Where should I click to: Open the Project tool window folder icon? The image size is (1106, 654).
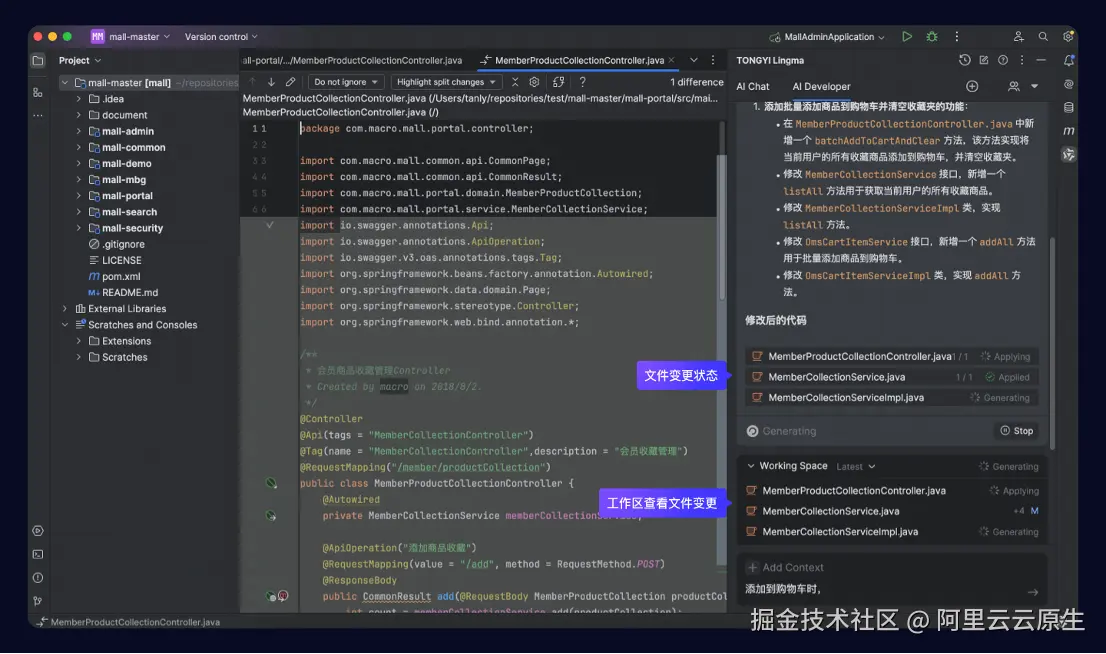click(38, 61)
